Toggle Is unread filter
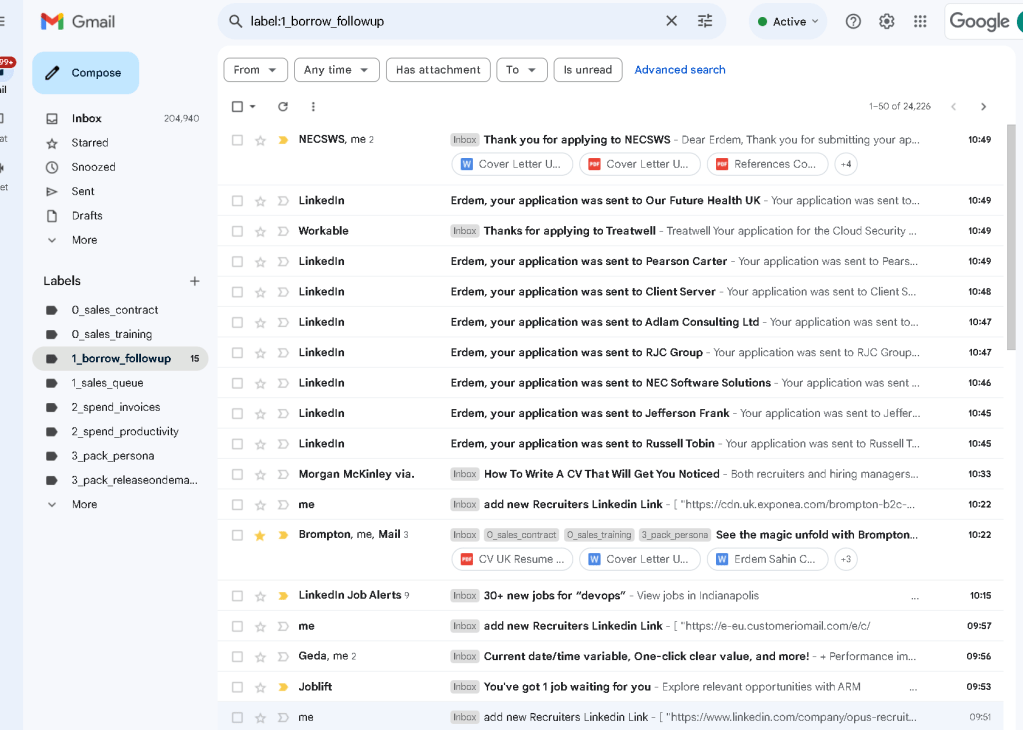The width and height of the screenshot is (1023, 730). coord(588,70)
